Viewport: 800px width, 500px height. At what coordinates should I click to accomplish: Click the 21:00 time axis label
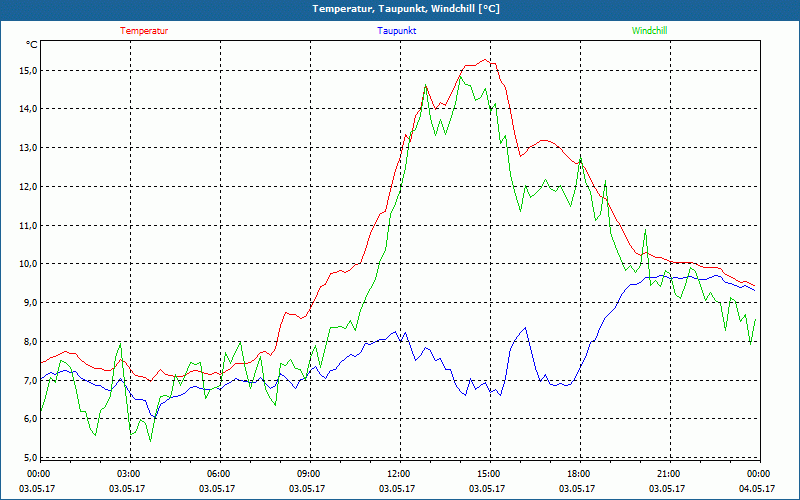(x=668, y=474)
